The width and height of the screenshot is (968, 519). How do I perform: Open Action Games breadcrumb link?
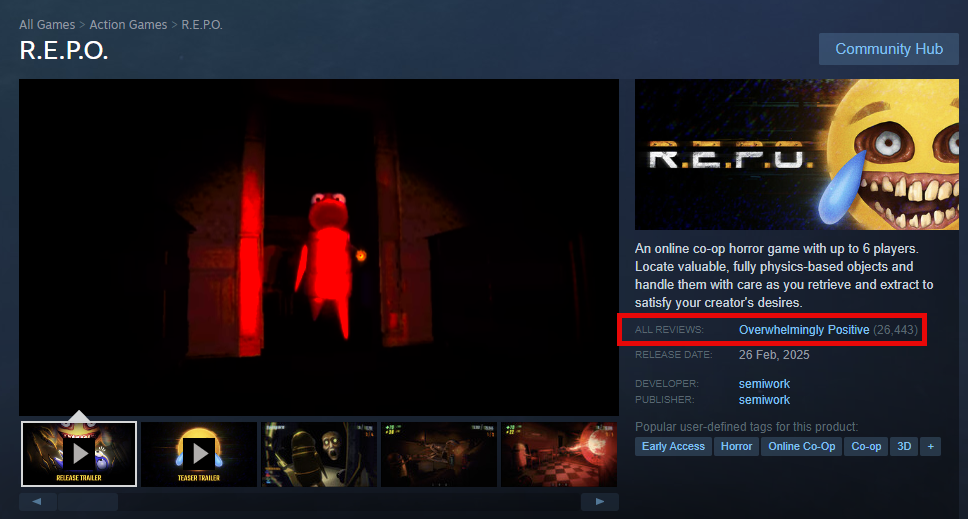[x=128, y=25]
